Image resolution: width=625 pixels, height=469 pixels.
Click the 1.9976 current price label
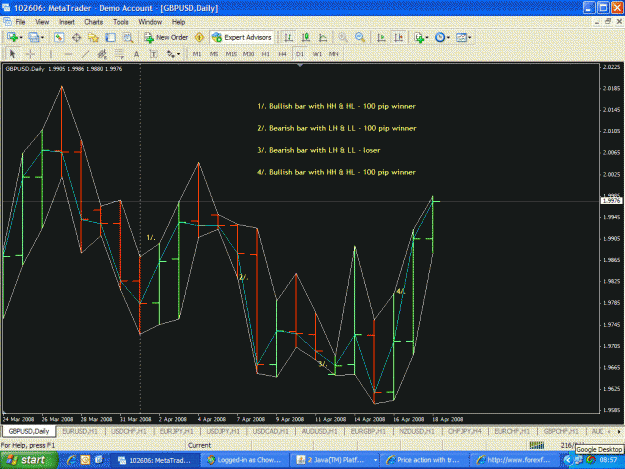(x=611, y=201)
